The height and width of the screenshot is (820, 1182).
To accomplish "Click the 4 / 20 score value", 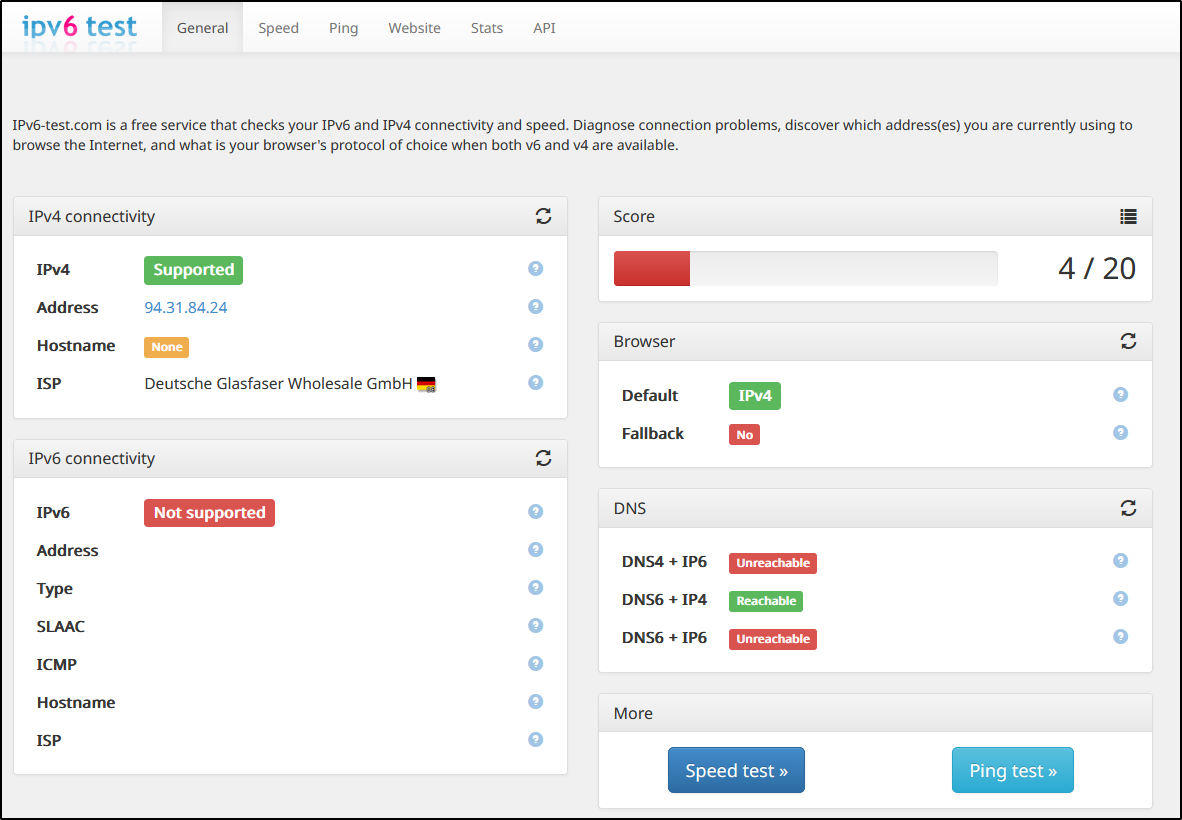I will coord(1096,268).
